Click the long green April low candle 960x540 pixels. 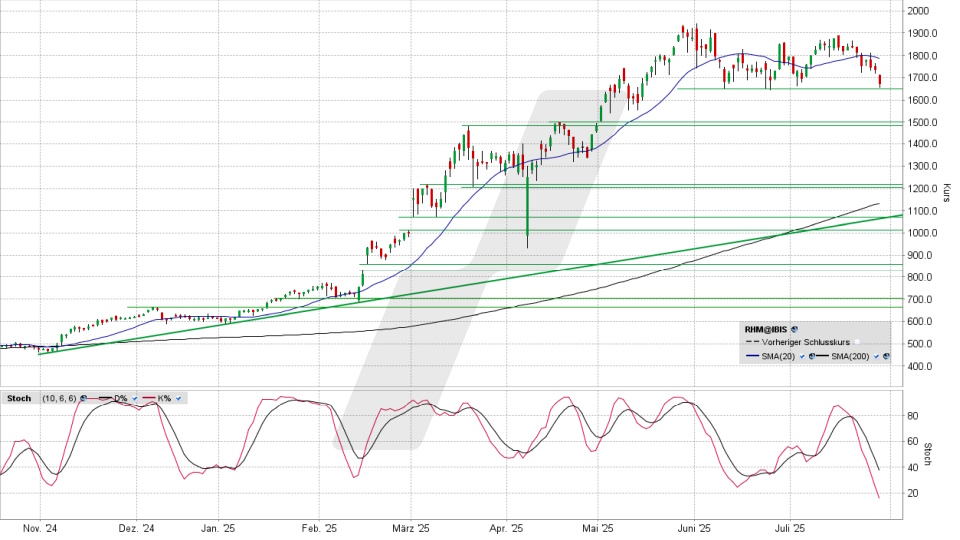click(527, 205)
